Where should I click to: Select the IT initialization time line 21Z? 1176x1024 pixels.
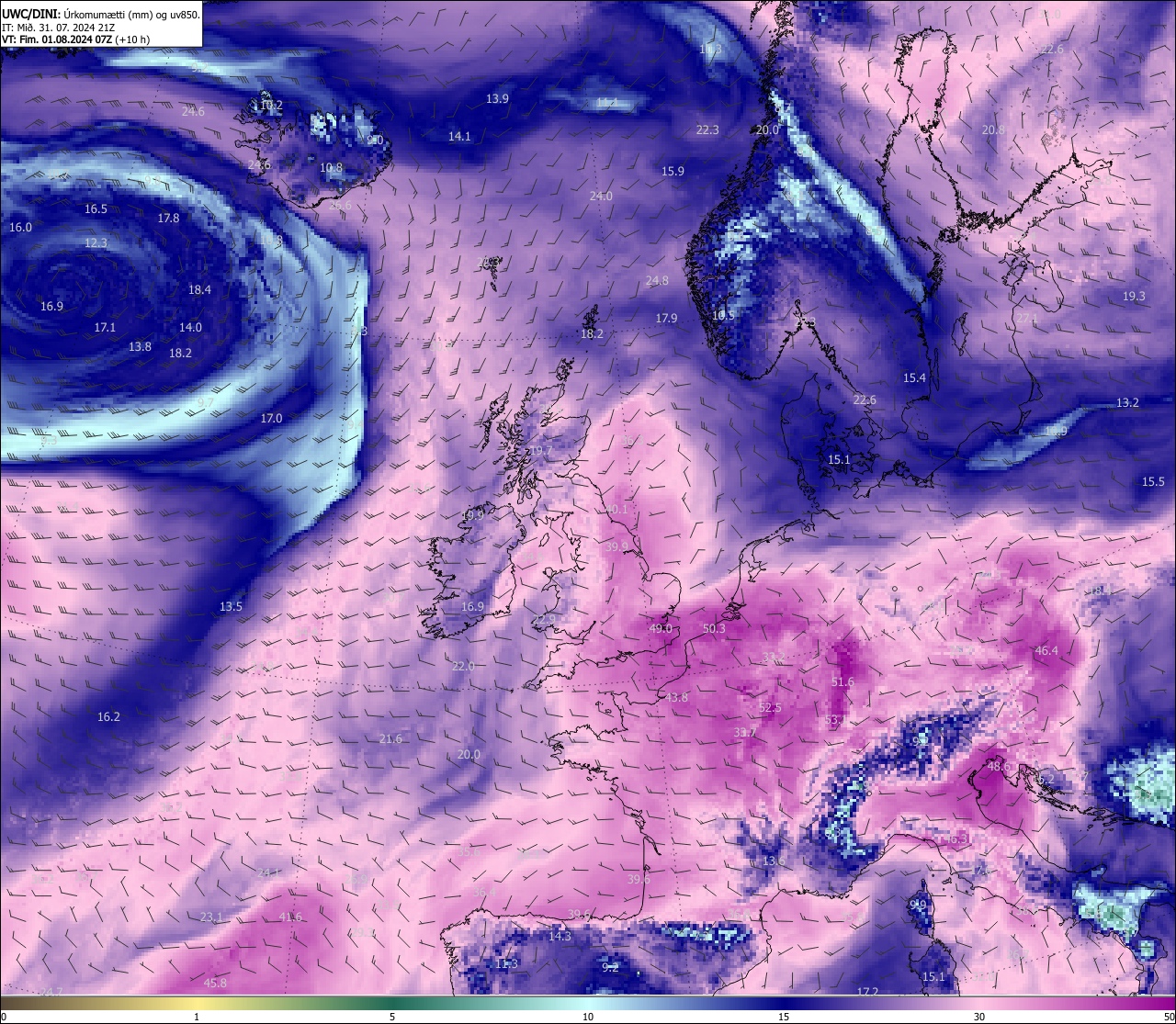60,28
